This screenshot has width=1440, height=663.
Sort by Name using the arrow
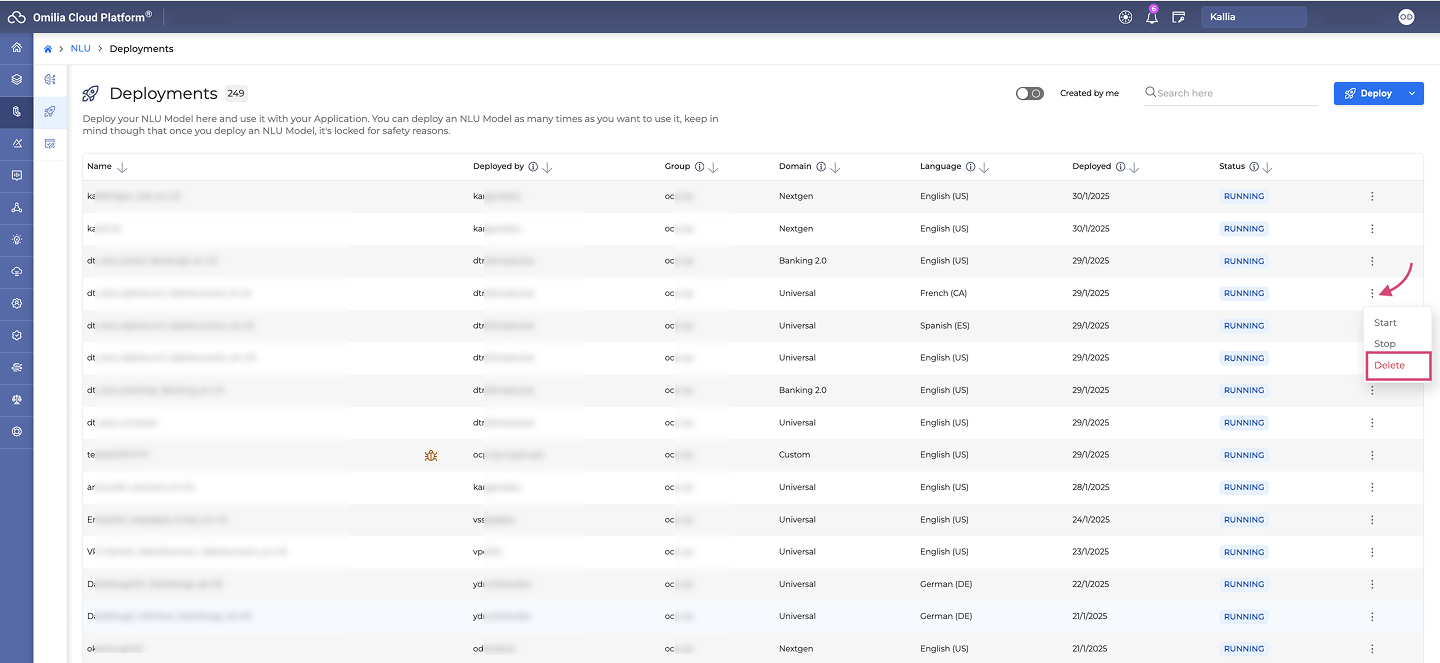122,167
